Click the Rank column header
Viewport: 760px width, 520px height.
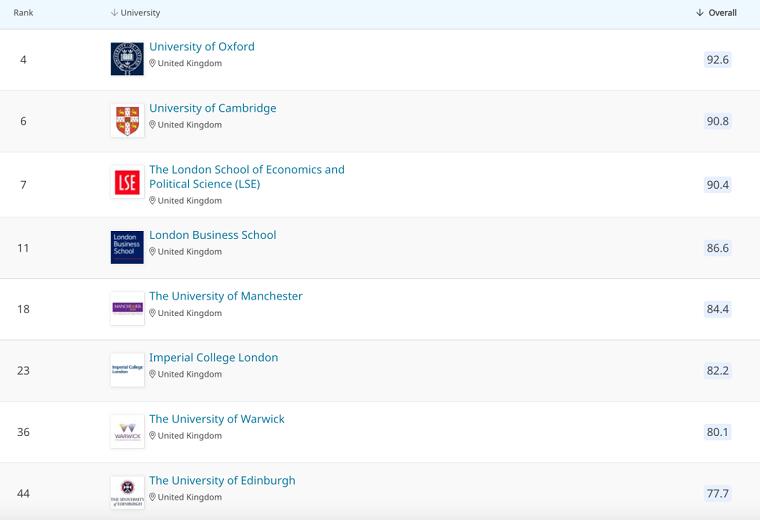[23, 13]
